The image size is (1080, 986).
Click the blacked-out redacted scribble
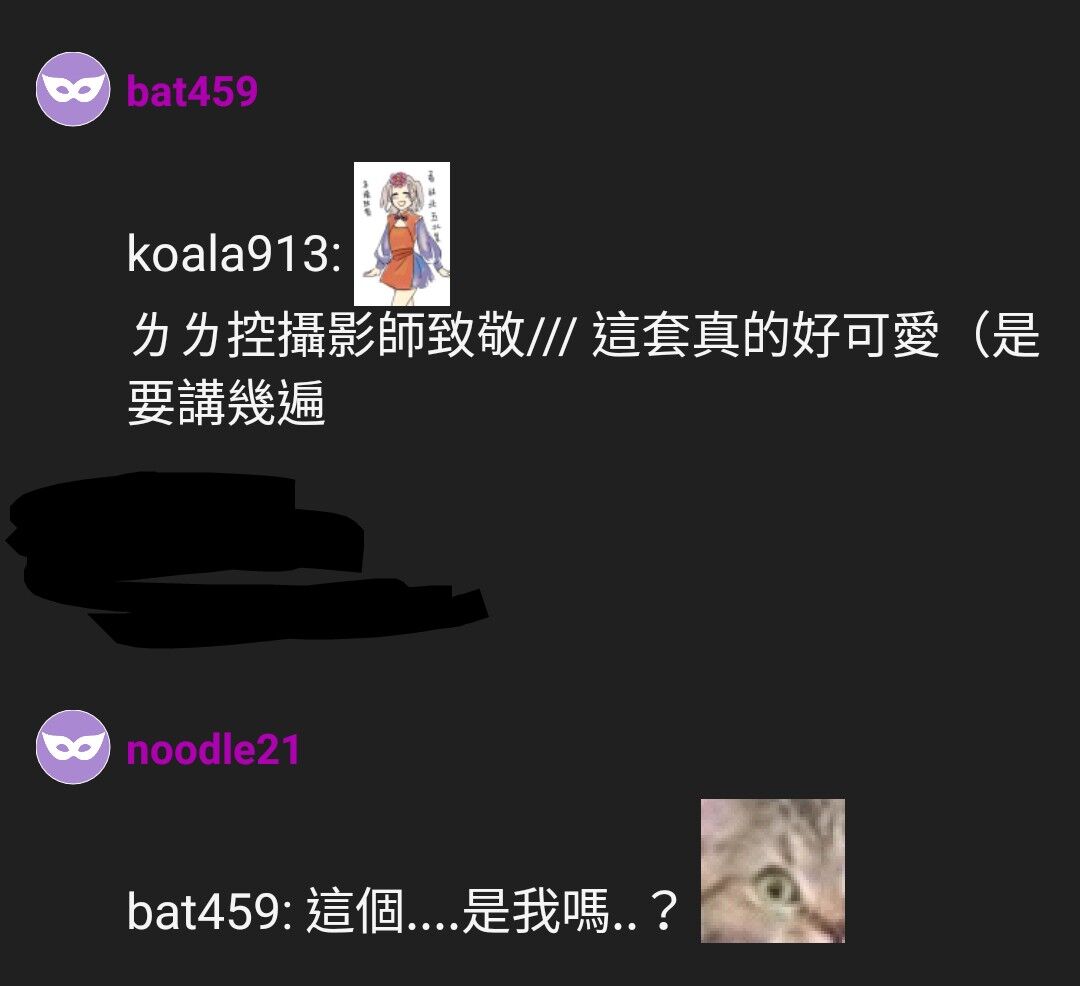248,559
